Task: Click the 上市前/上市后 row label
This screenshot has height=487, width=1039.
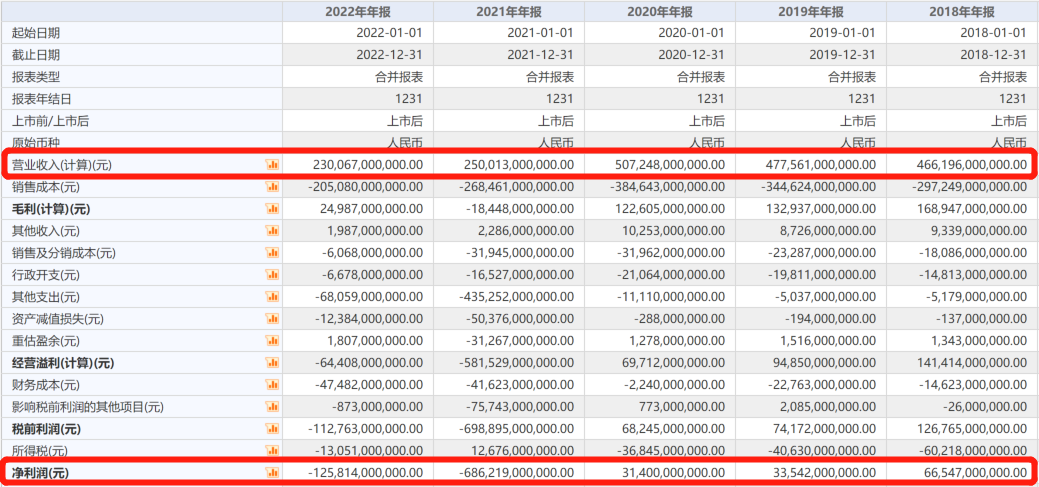Action: click(x=51, y=121)
